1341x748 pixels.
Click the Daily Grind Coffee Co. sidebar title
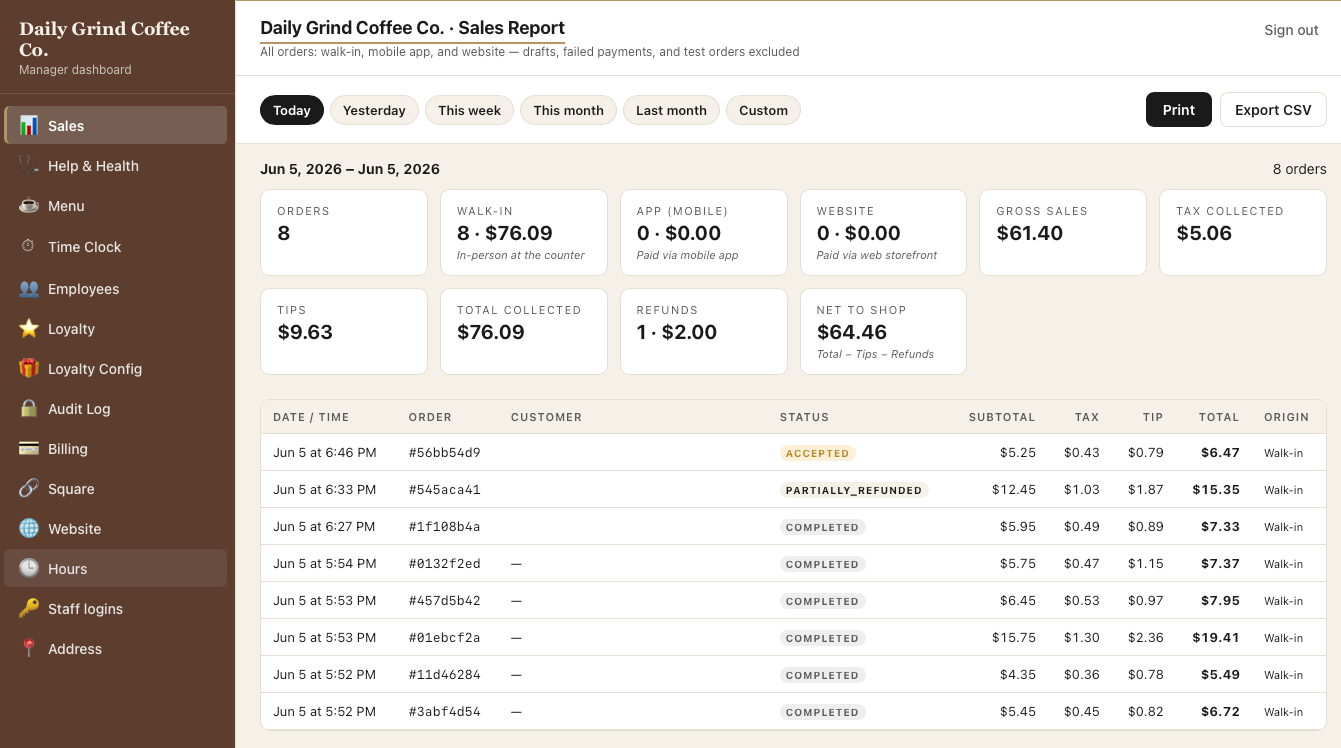(104, 39)
